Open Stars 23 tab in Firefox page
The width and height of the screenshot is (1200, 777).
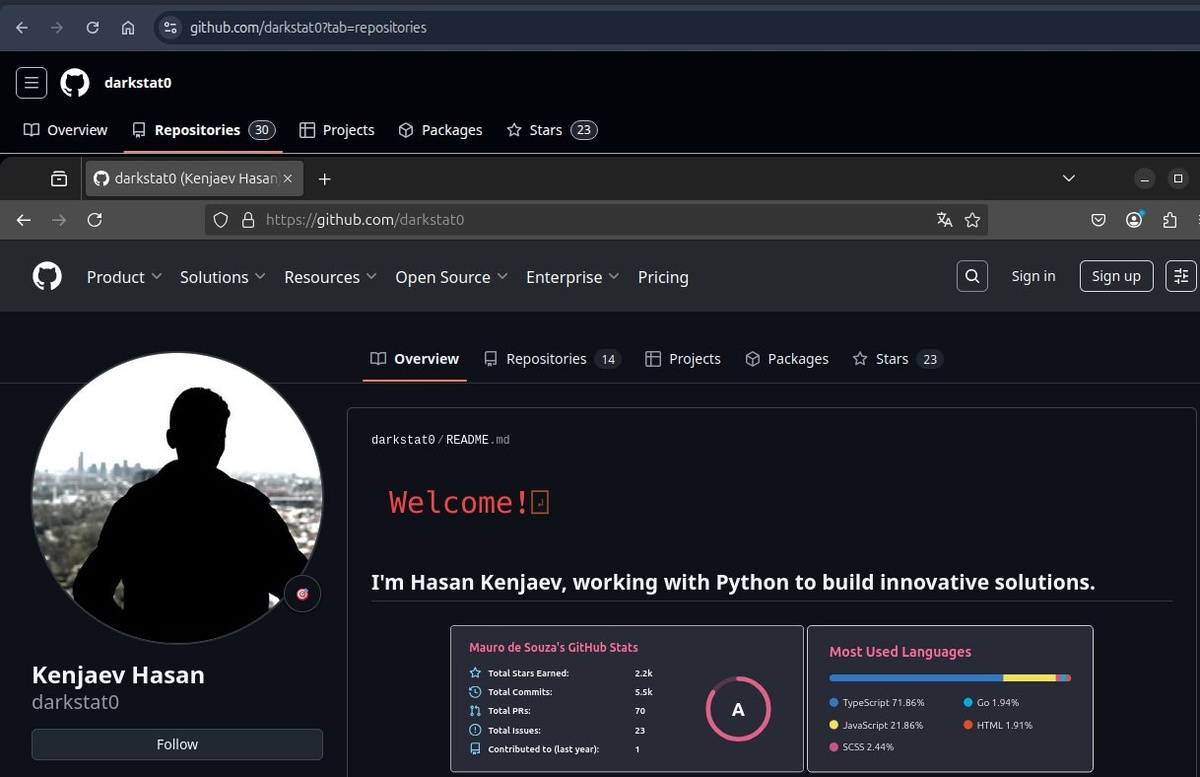[897, 359]
